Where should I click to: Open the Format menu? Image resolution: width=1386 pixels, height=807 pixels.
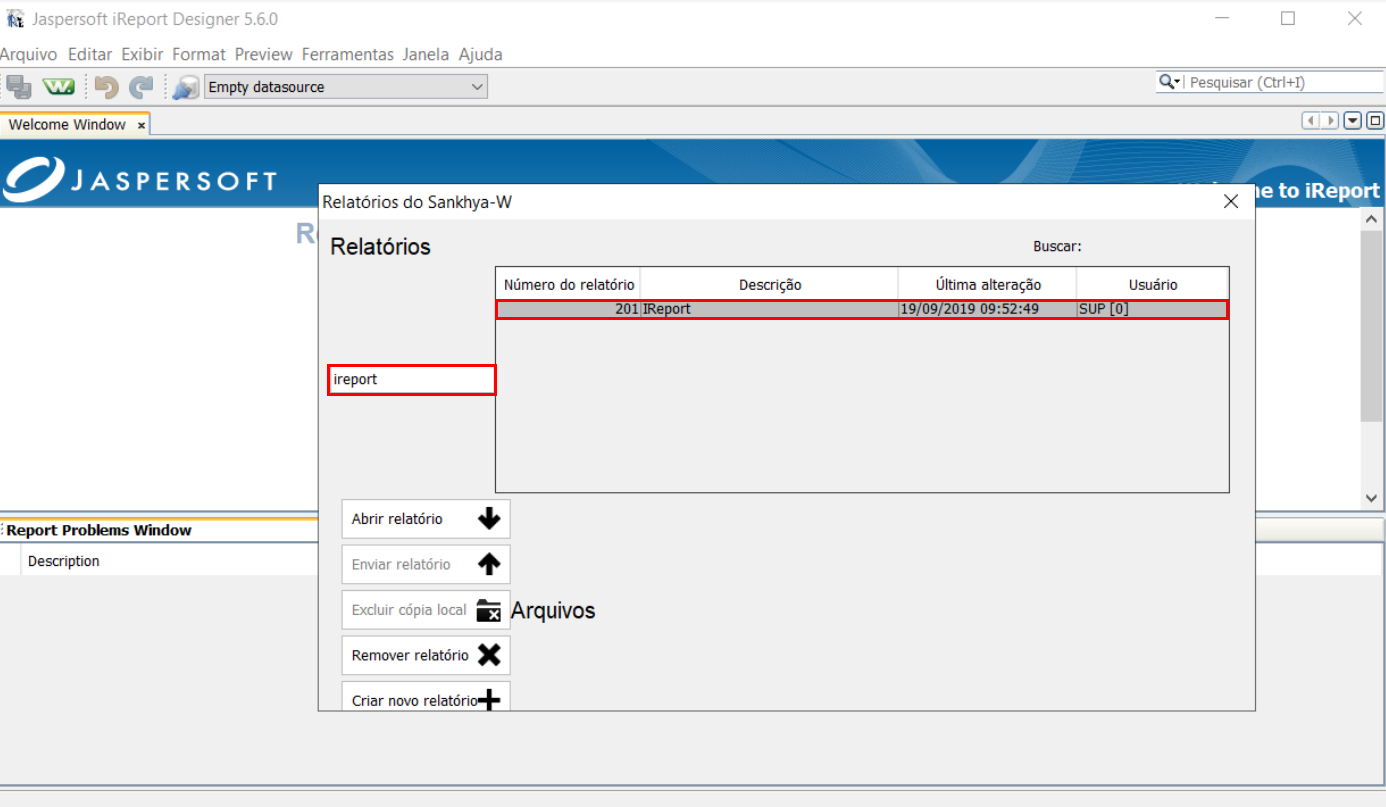coord(199,54)
